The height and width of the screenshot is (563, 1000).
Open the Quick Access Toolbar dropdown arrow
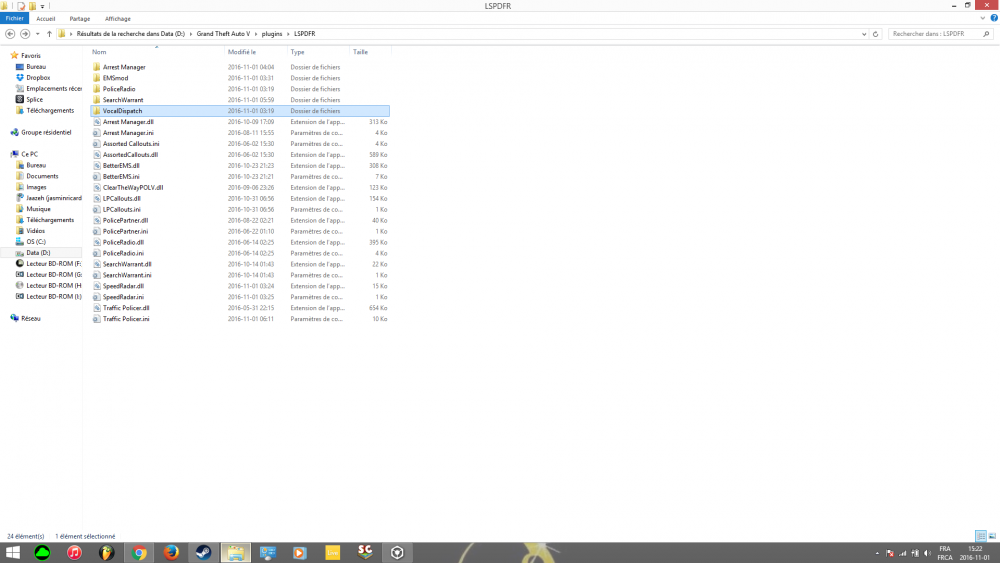click(x=43, y=6)
